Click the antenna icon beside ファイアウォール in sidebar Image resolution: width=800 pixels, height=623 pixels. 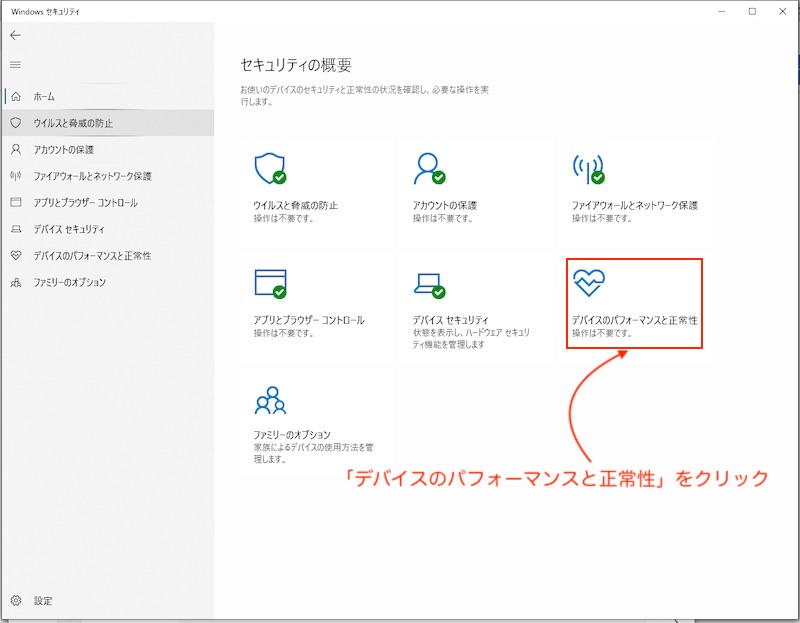[x=16, y=176]
